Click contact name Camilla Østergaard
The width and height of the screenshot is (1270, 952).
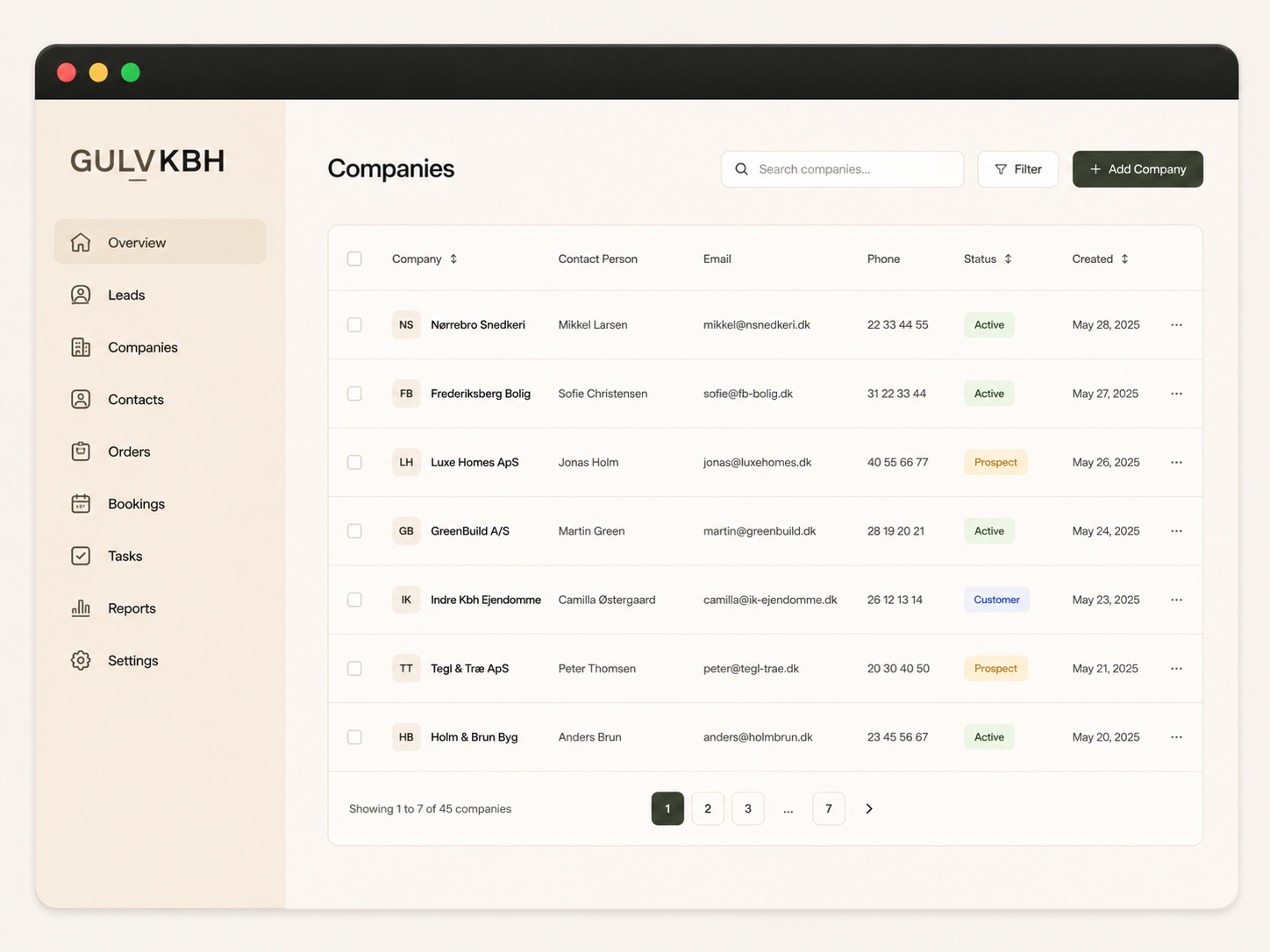pos(607,600)
